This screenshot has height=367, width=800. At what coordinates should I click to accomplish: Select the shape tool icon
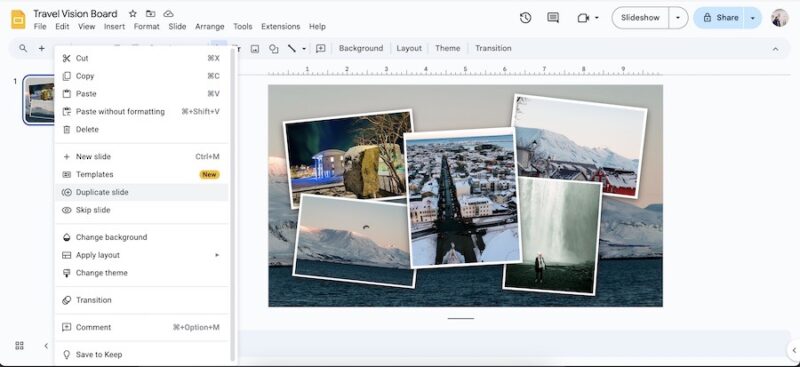tap(273, 48)
